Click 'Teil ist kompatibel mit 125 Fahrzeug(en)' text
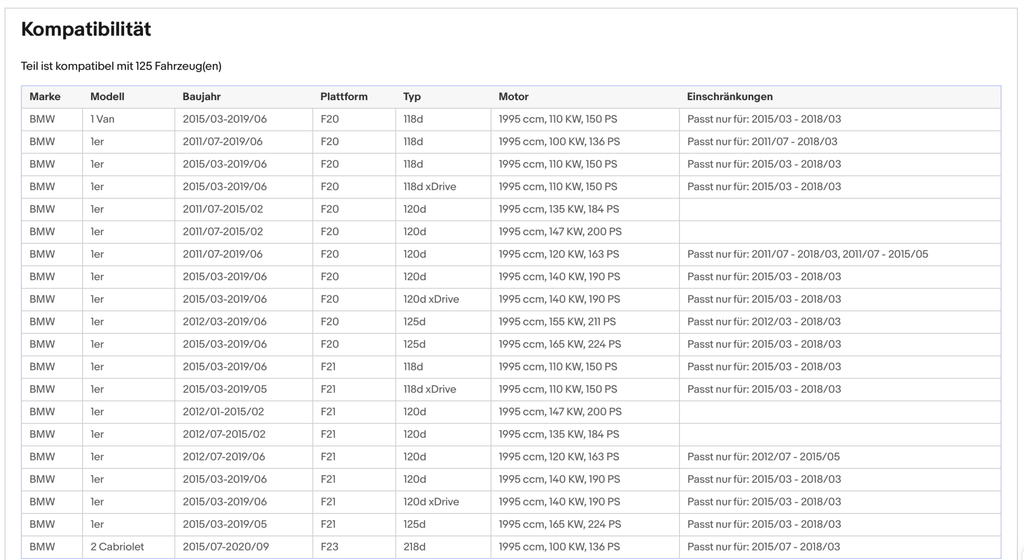 pos(121,66)
